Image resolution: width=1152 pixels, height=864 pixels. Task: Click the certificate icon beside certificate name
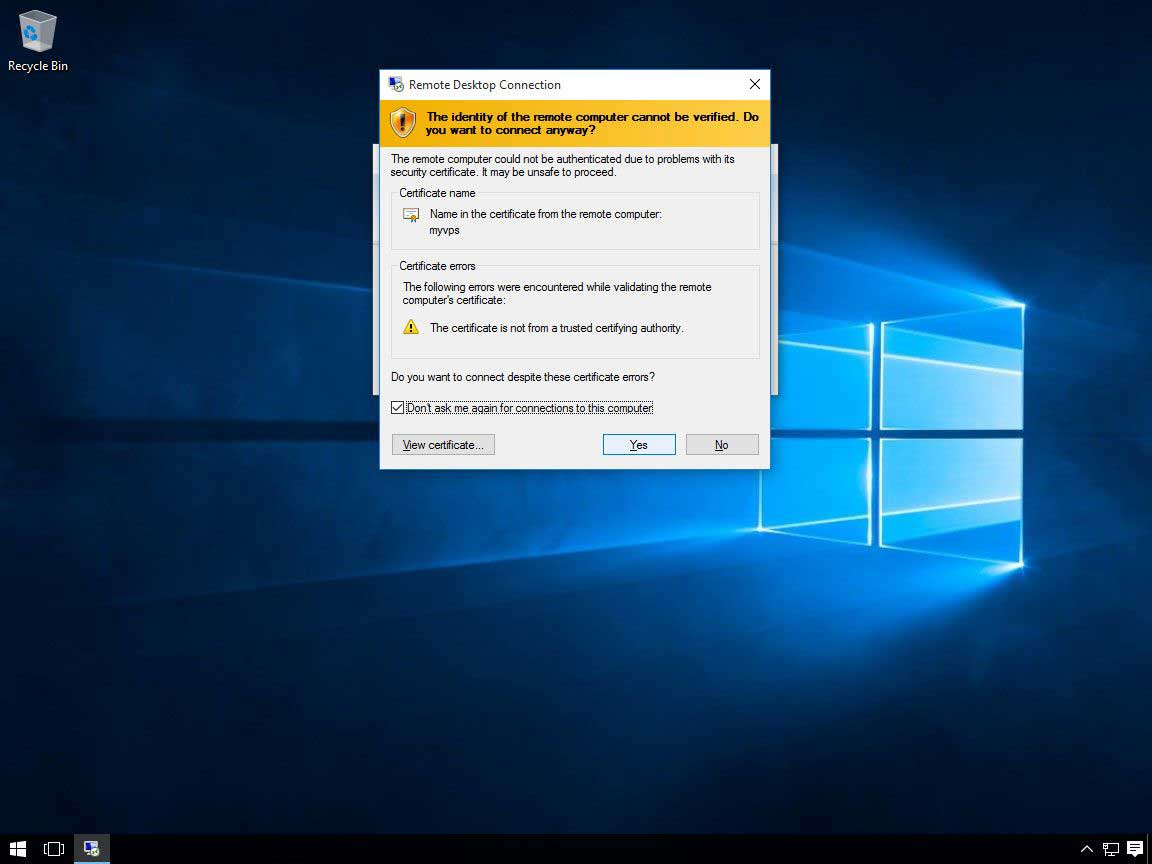(x=411, y=215)
